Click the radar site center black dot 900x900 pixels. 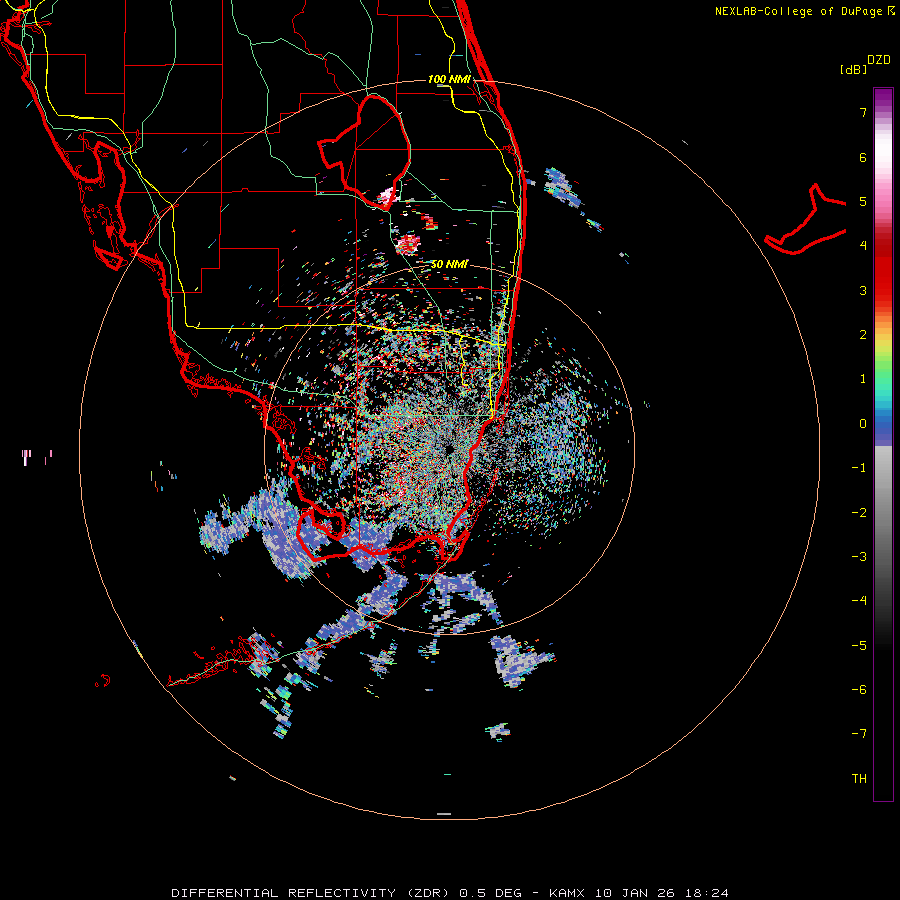pos(449,448)
